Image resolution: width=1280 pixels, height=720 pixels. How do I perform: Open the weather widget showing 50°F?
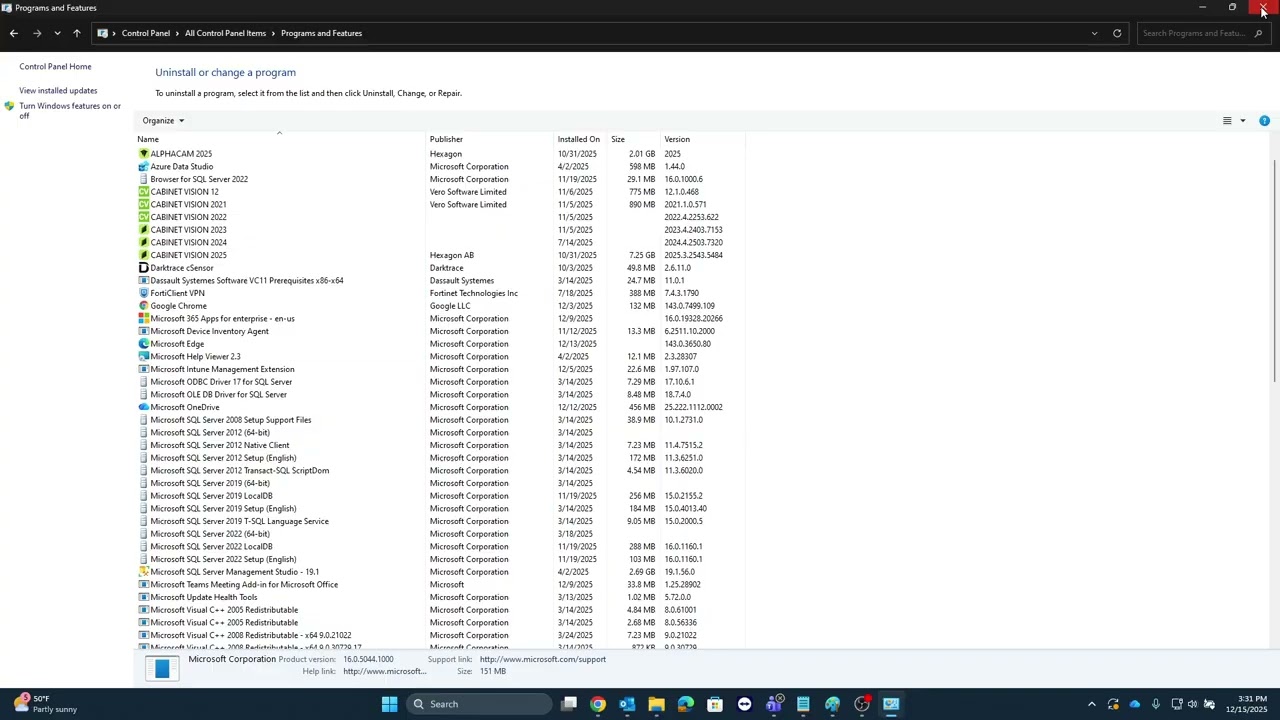pos(45,704)
